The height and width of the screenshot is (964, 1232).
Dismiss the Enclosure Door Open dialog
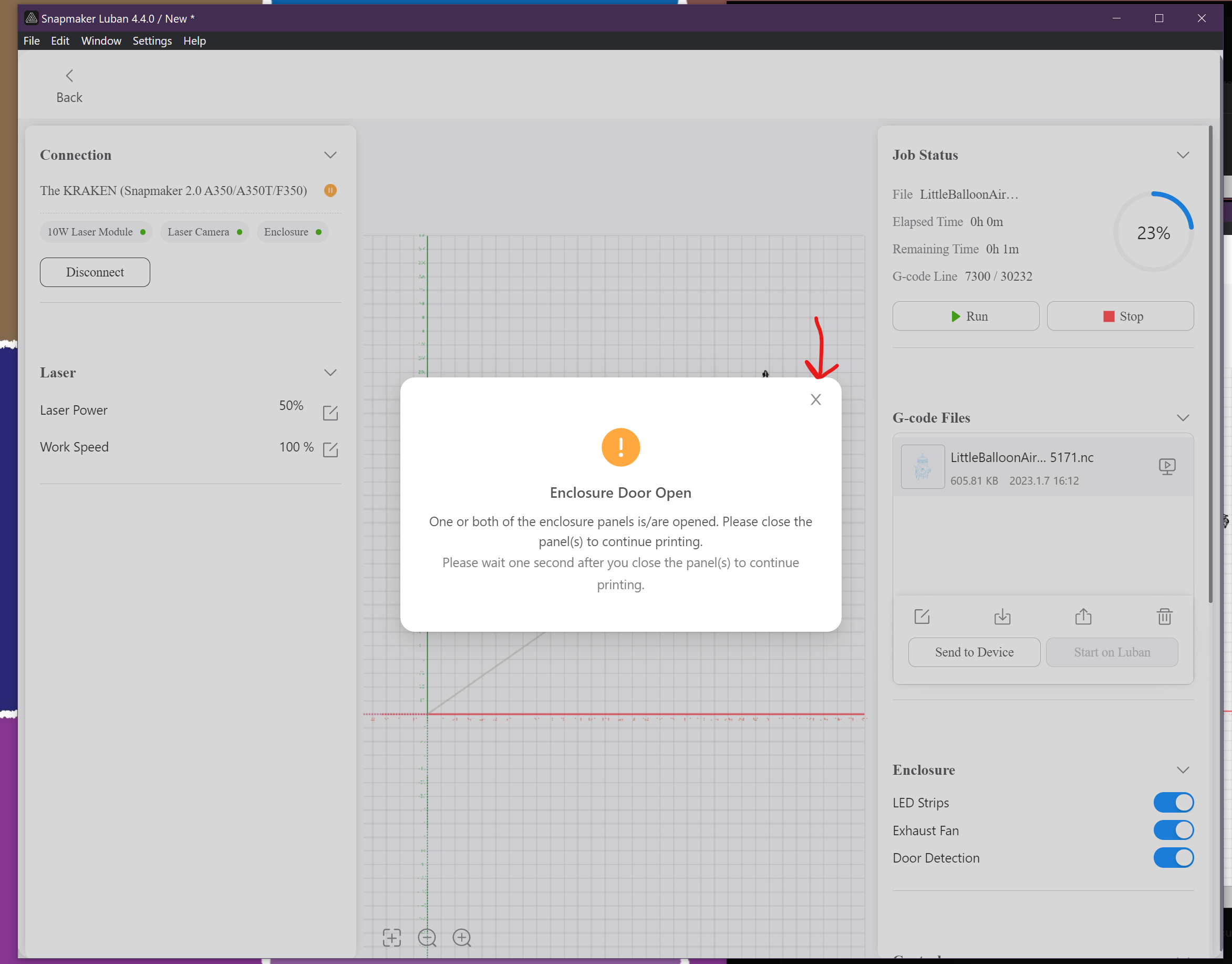(815, 399)
